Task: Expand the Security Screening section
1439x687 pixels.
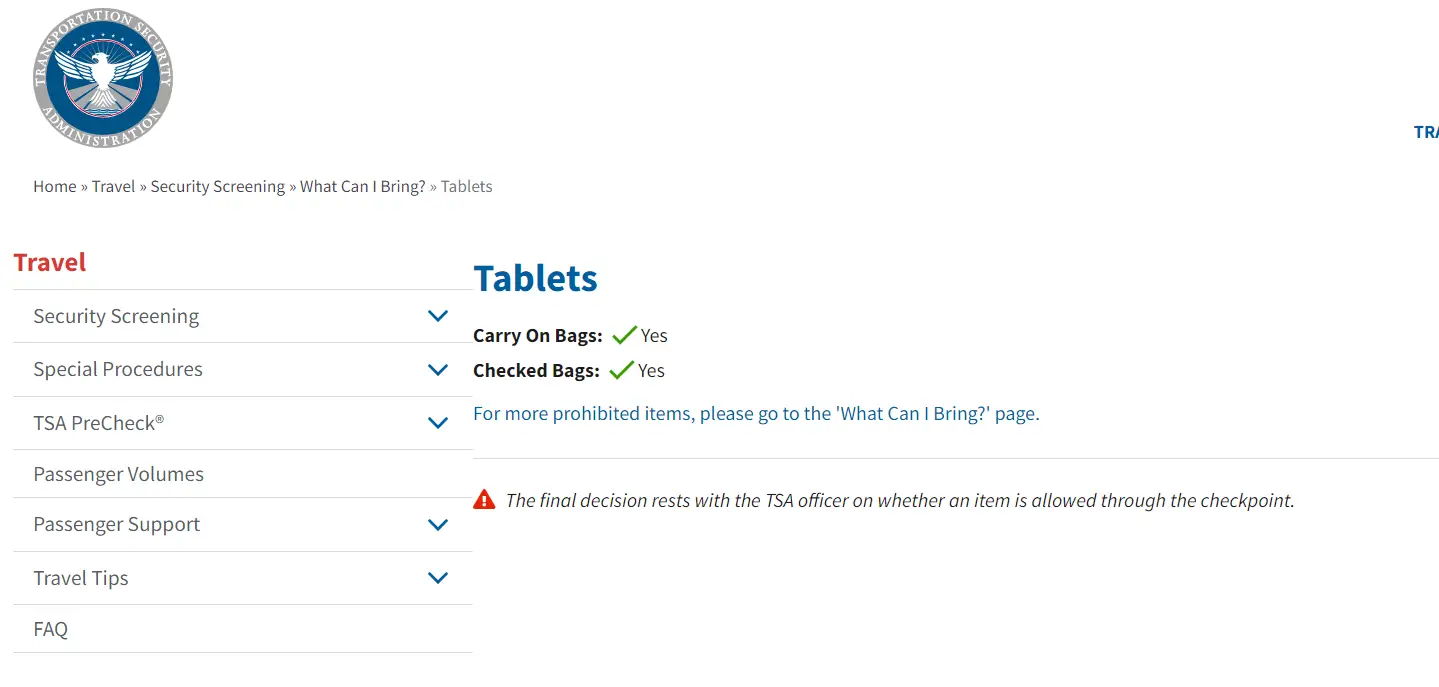Action: coord(437,315)
